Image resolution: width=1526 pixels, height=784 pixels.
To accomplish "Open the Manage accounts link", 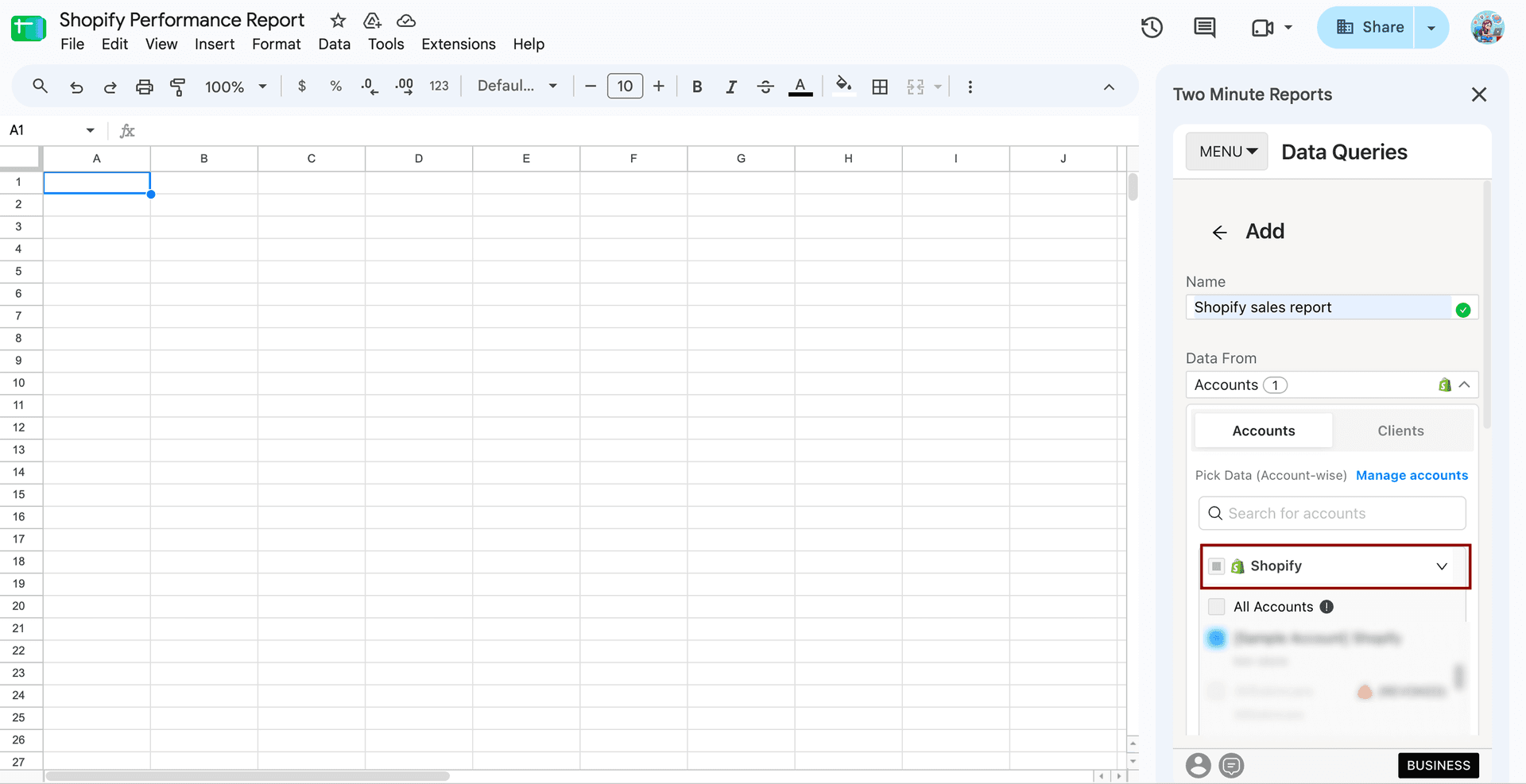I will [1412, 475].
